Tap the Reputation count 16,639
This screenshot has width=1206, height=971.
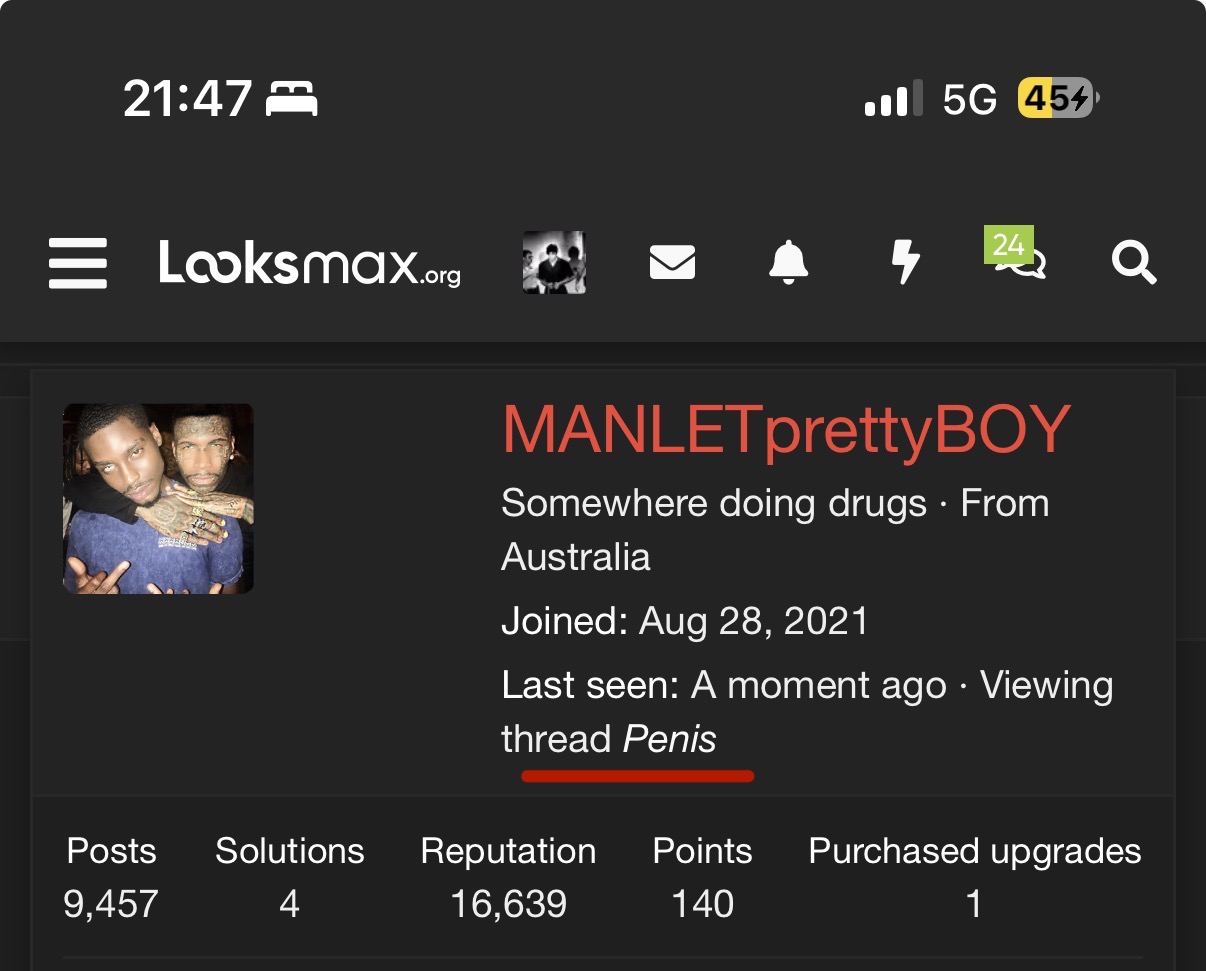pyautogui.click(x=508, y=904)
